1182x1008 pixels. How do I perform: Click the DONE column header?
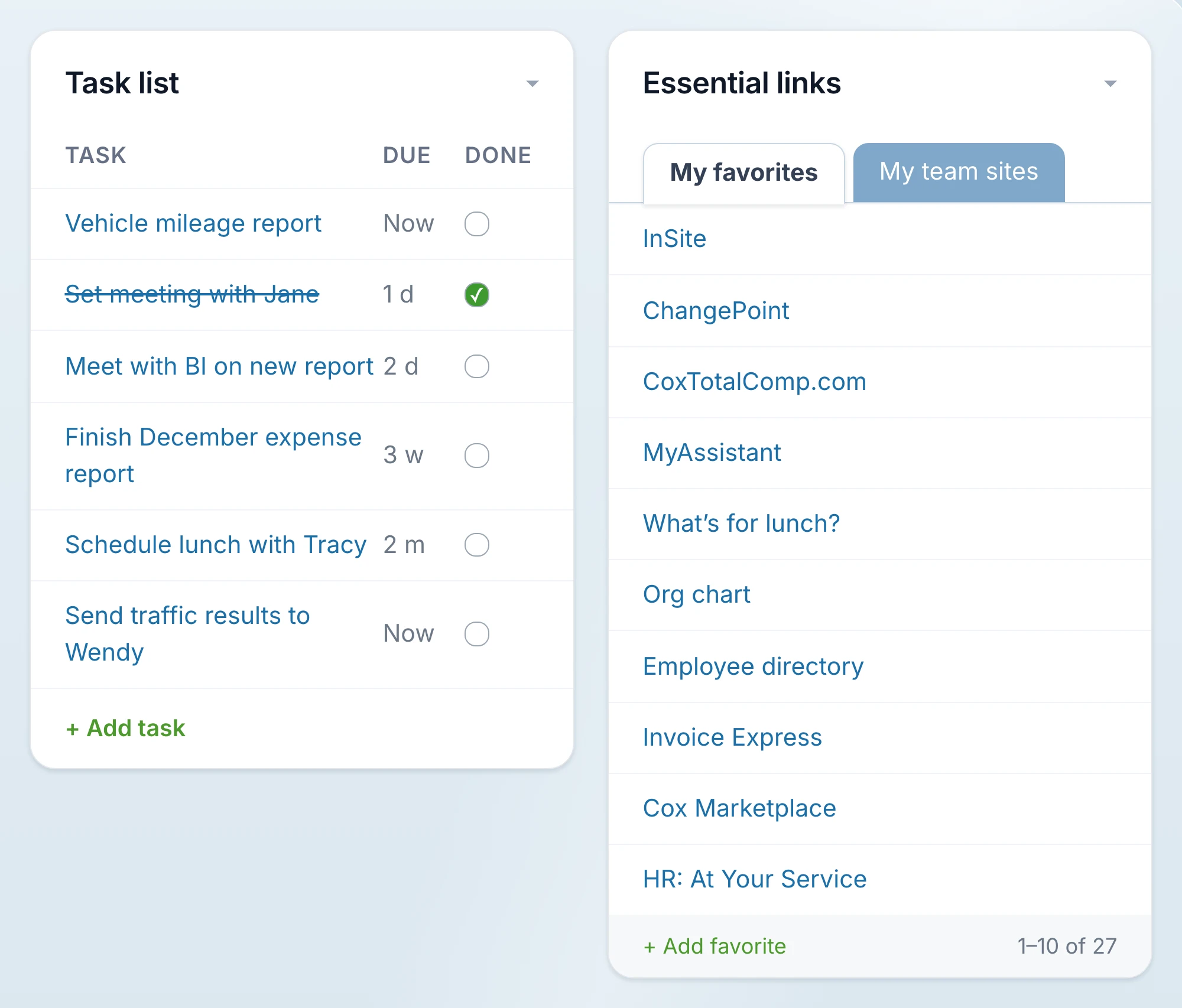tap(498, 155)
